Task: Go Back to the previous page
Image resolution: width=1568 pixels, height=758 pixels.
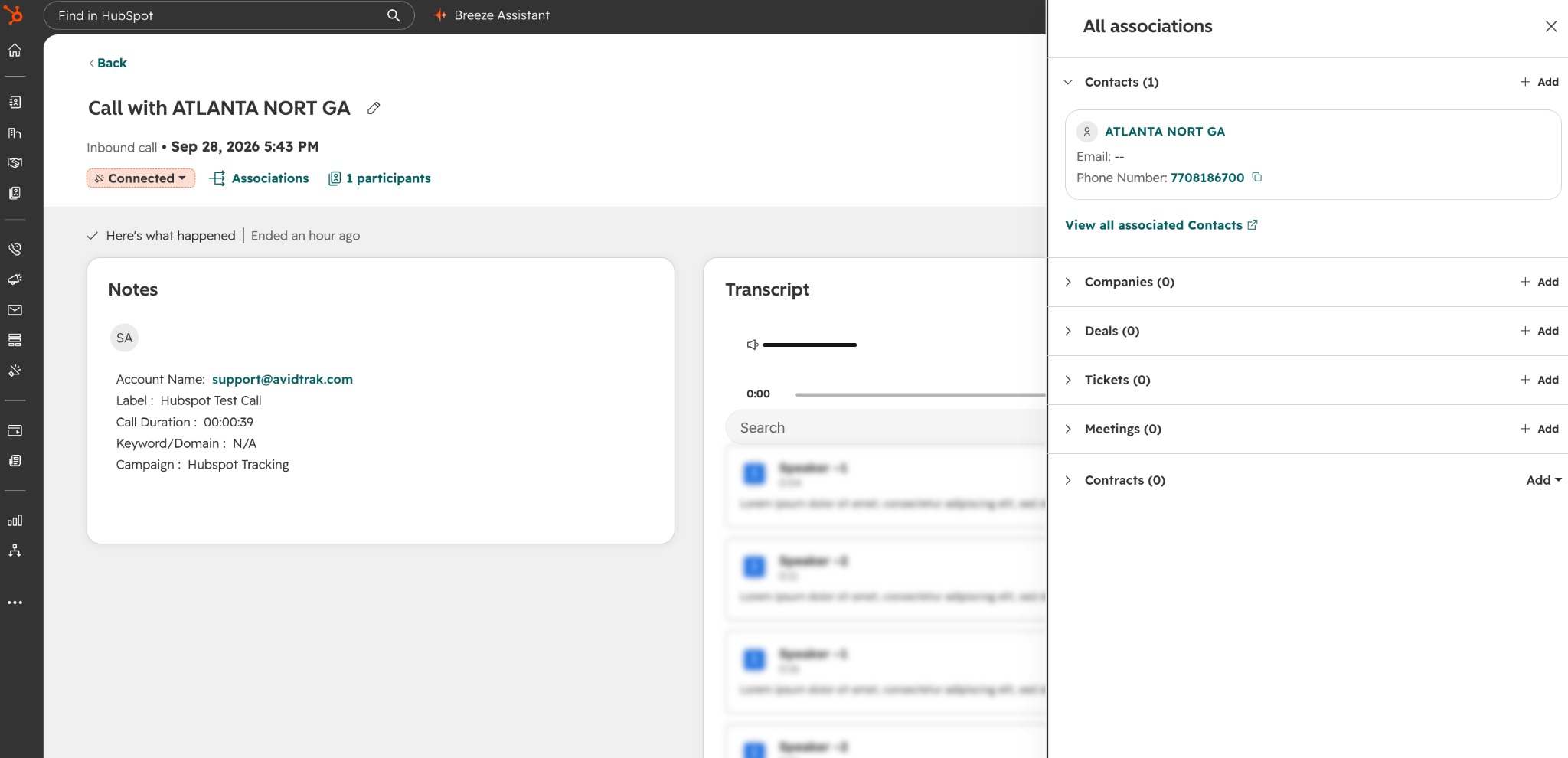Action: click(107, 63)
